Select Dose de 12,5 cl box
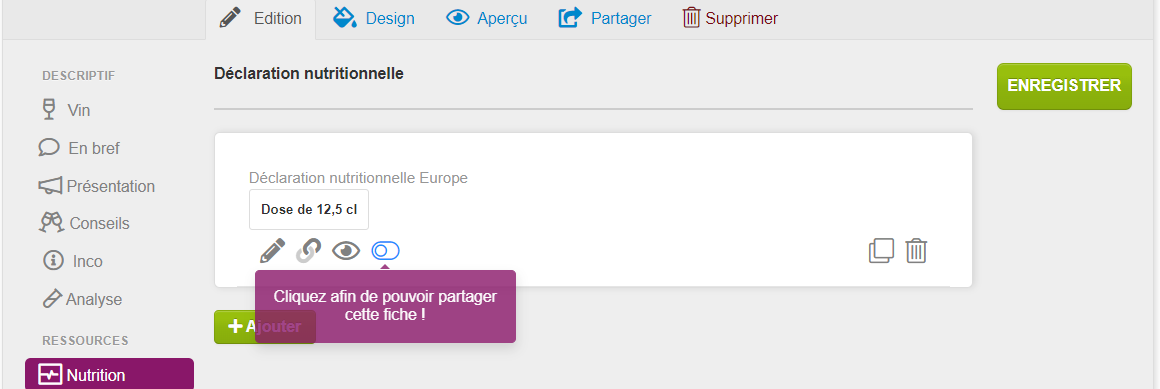 308,209
